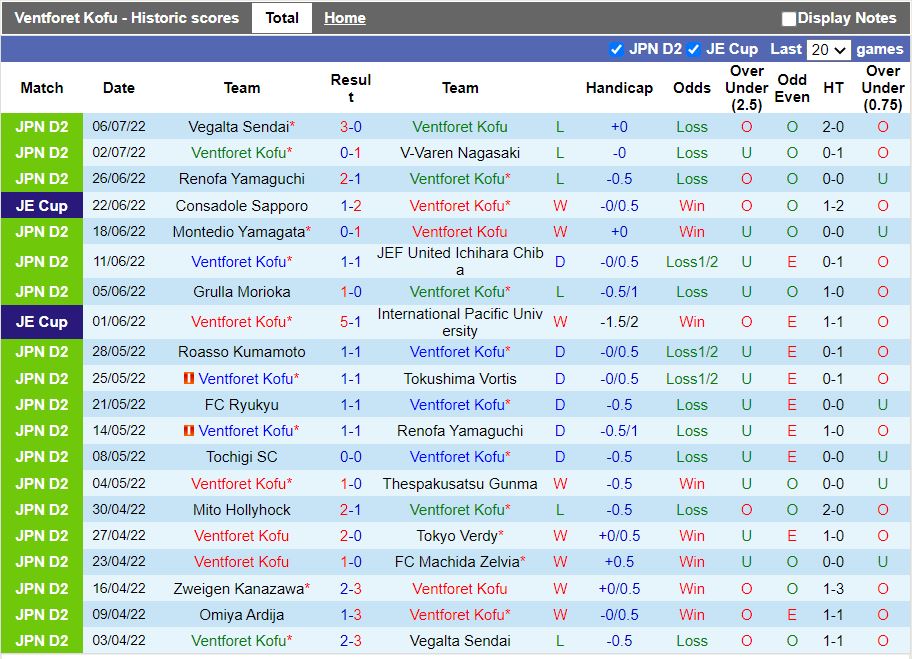Switch to the Home tab

[x=344, y=17]
